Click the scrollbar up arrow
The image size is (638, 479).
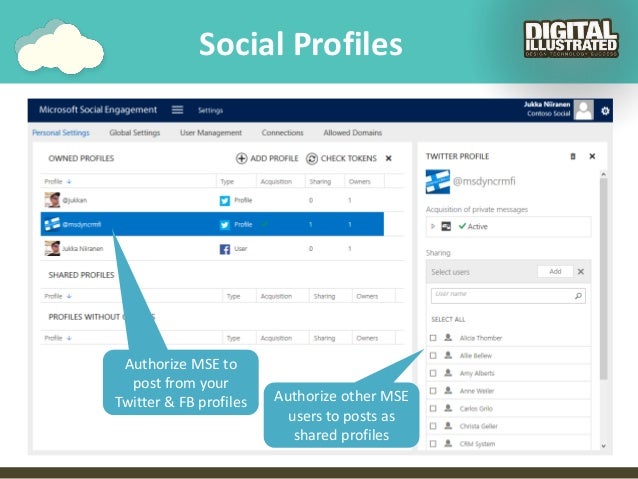[603, 174]
